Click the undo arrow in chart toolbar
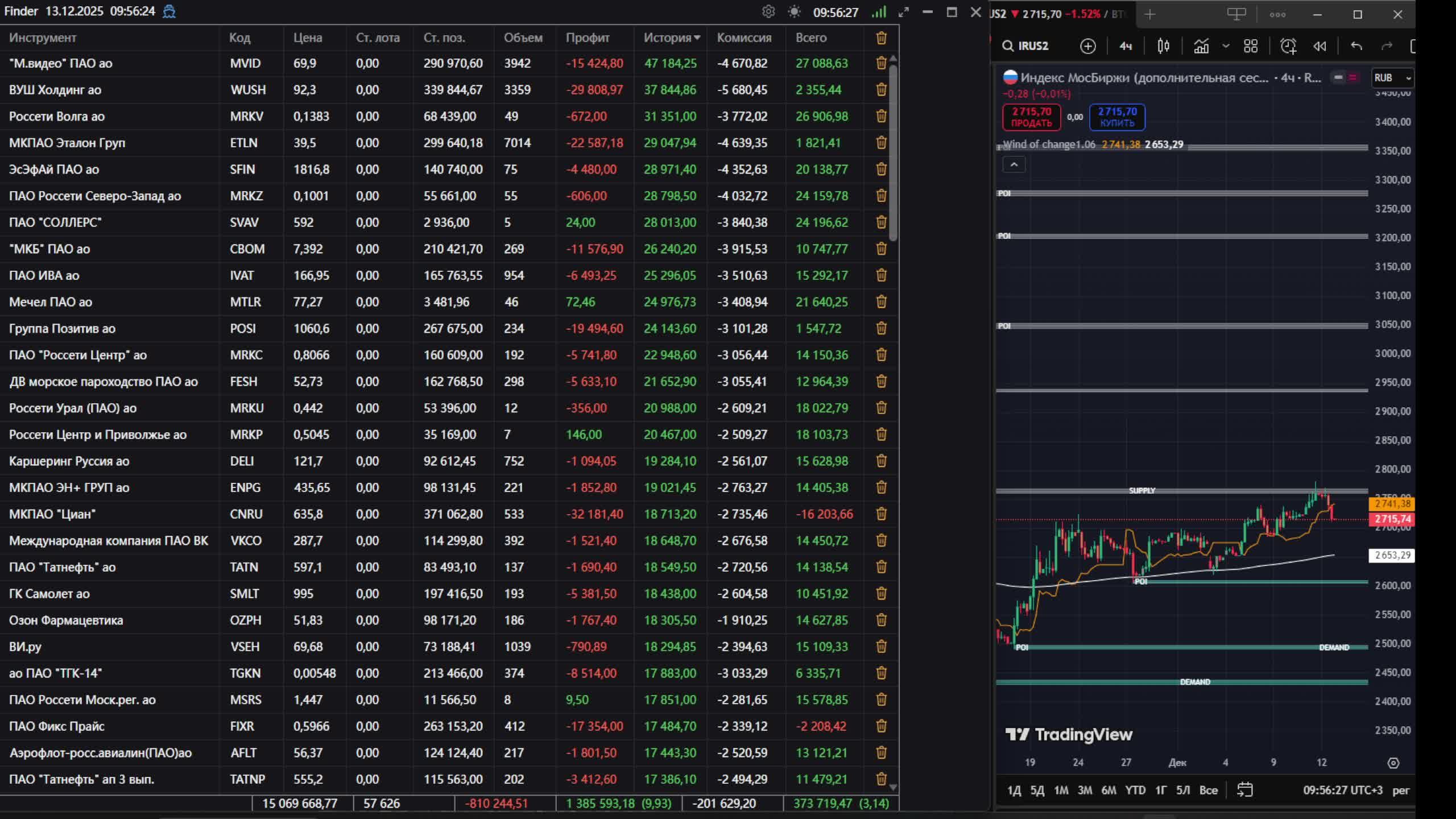The image size is (1456, 819). tap(1356, 46)
